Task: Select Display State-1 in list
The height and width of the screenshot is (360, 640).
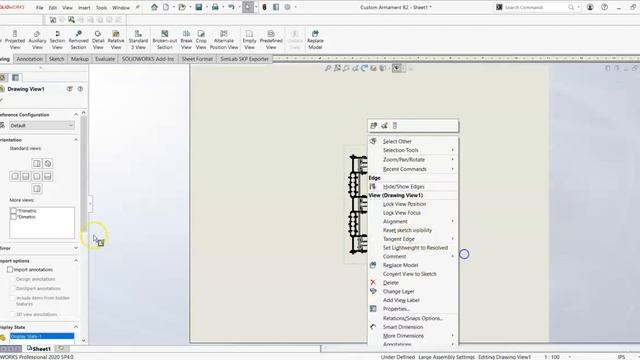Action: [x=42, y=336]
